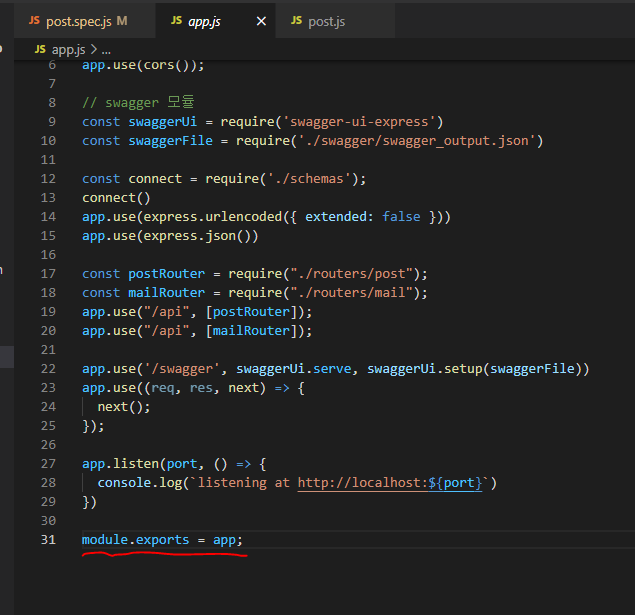The image size is (635, 615).
Task: Switch to the post.spec.js tab
Action: pyautogui.click(x=84, y=21)
